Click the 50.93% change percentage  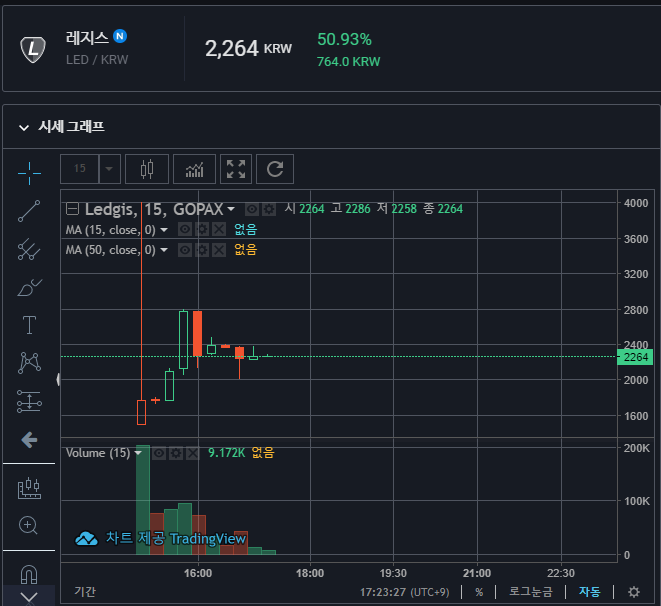click(x=344, y=40)
